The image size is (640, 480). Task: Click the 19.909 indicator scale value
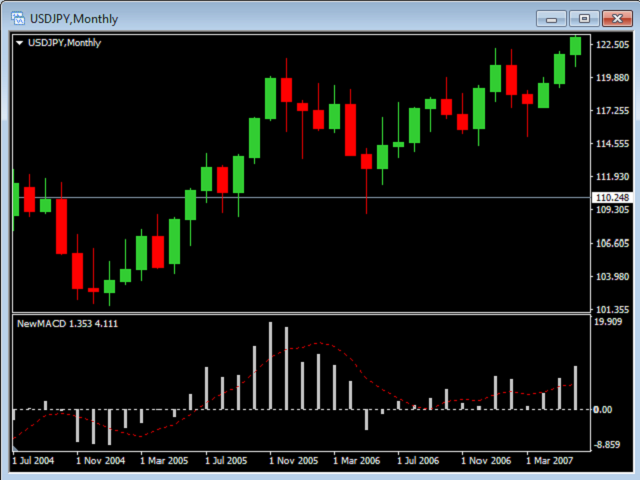[x=608, y=322]
